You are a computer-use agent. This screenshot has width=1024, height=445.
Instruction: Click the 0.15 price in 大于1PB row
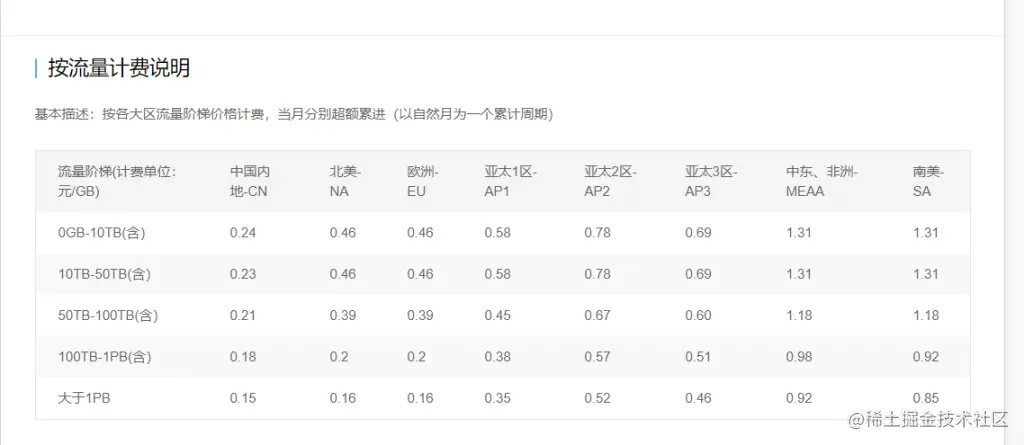pyautogui.click(x=243, y=398)
